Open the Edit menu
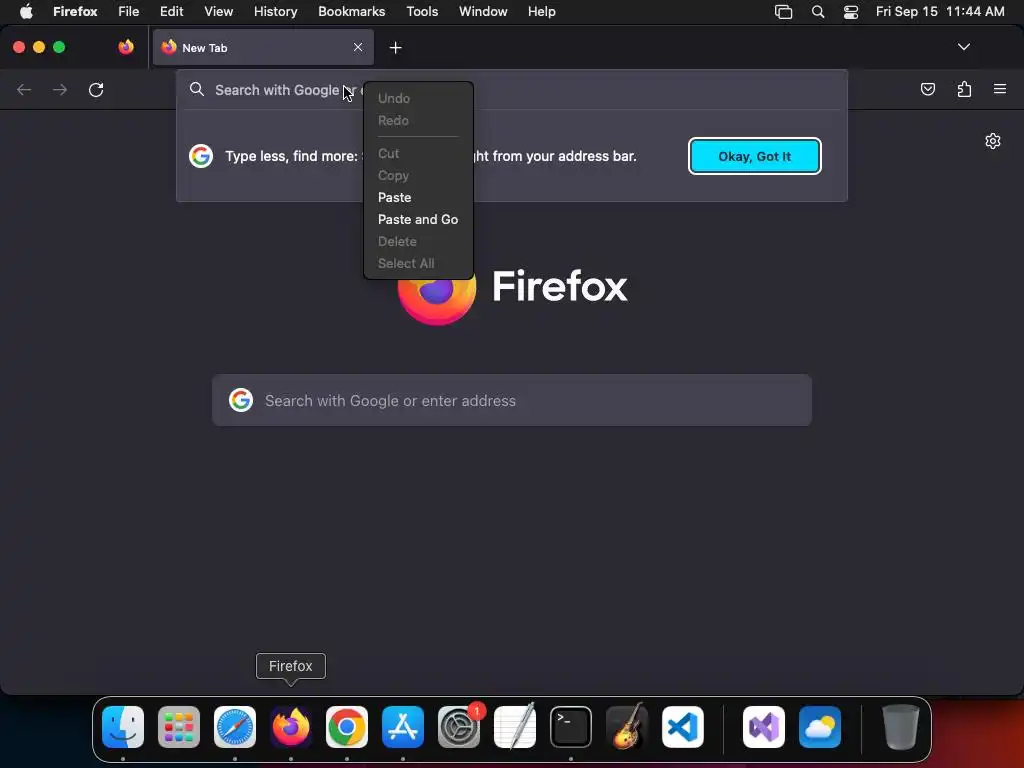 coord(172,11)
